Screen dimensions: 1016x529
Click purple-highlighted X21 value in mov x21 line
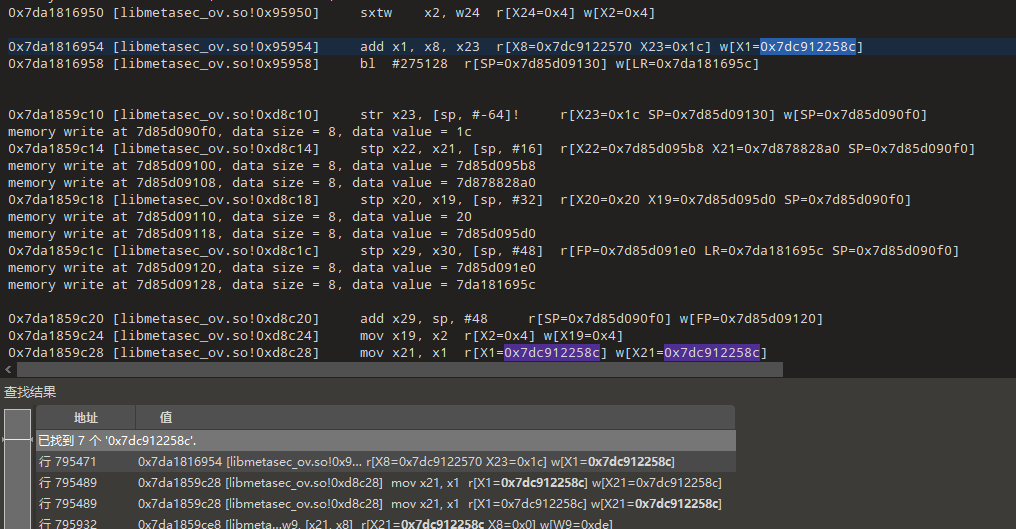tap(714, 352)
